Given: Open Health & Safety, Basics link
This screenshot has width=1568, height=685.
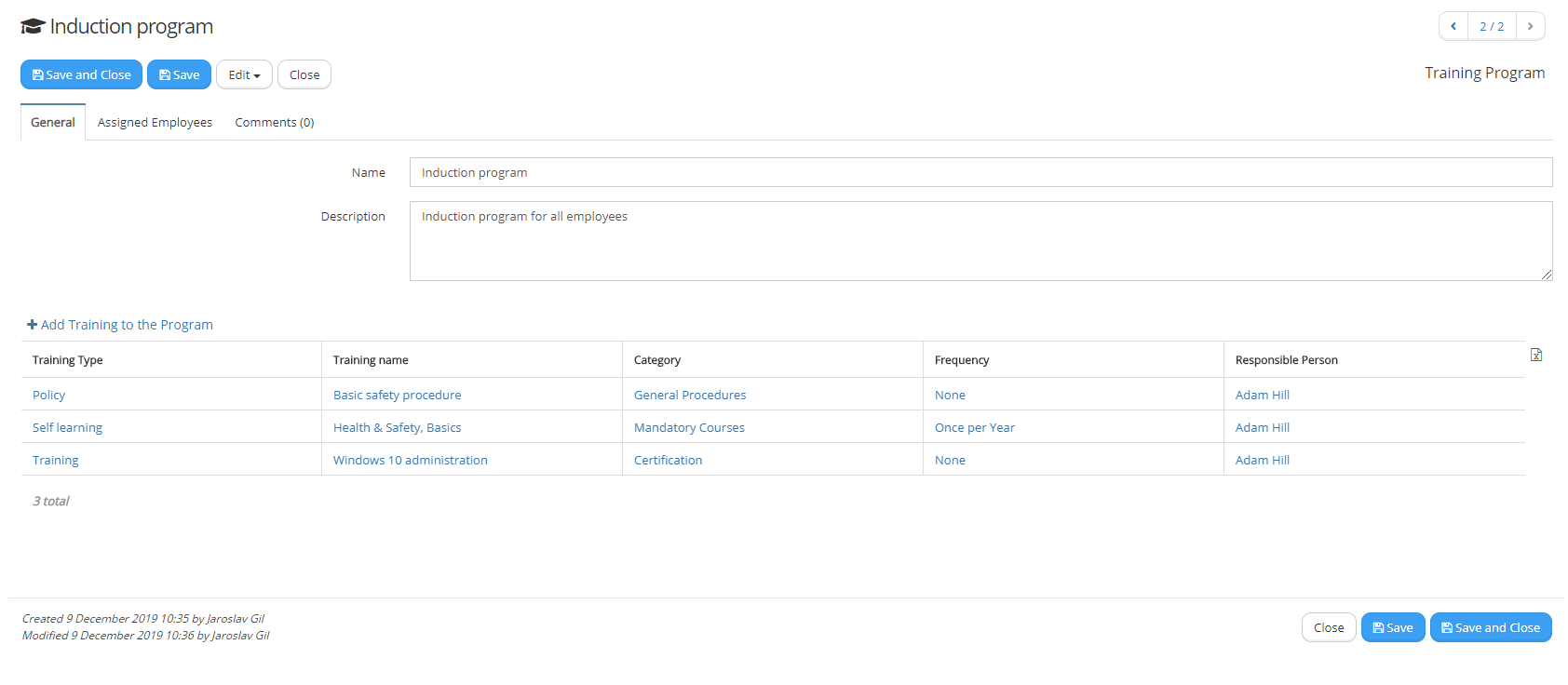Looking at the screenshot, I should 398,427.
